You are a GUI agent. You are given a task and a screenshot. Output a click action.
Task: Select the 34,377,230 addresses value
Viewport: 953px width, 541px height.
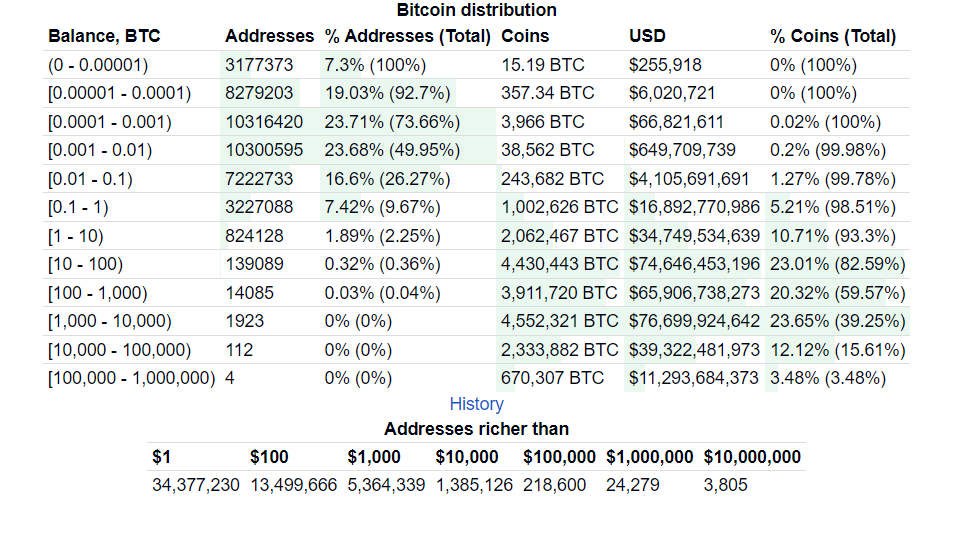196,485
